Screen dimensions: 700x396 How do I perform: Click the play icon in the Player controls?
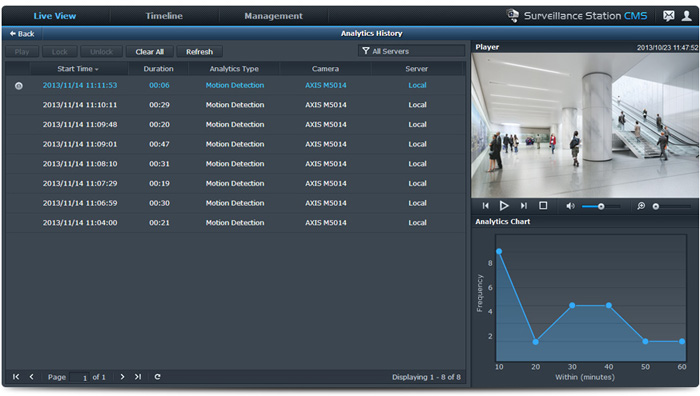pyautogui.click(x=504, y=206)
